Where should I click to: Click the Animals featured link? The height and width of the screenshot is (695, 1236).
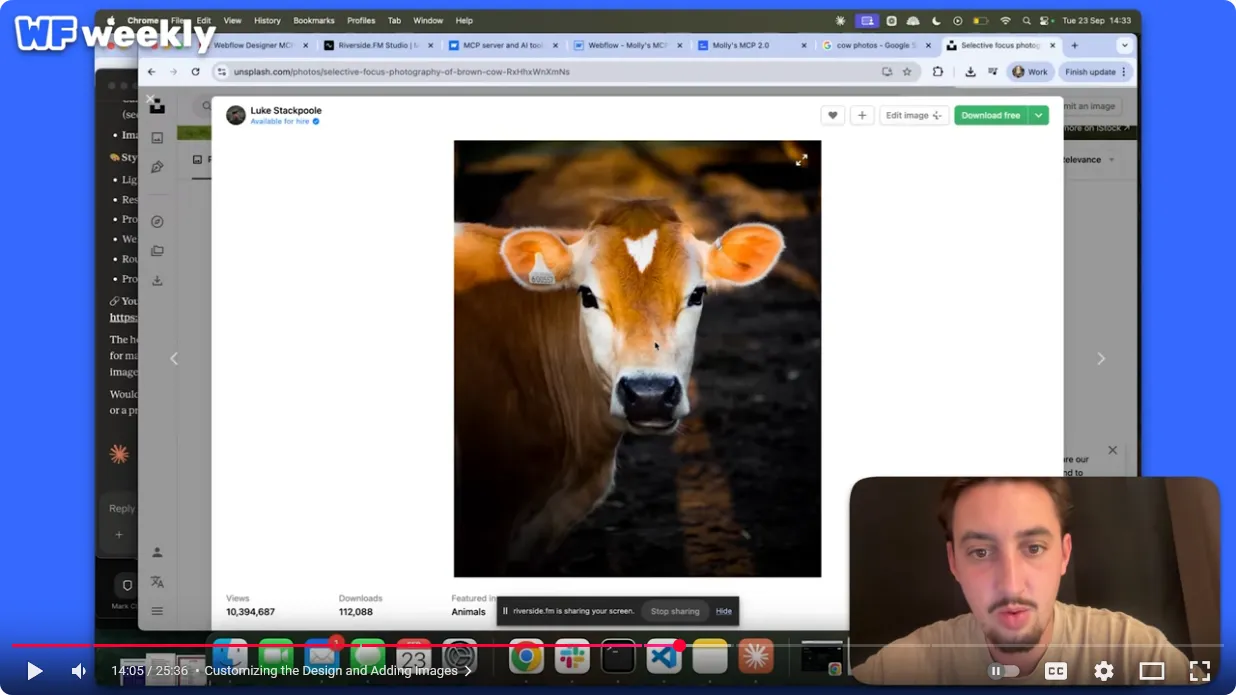468,612
